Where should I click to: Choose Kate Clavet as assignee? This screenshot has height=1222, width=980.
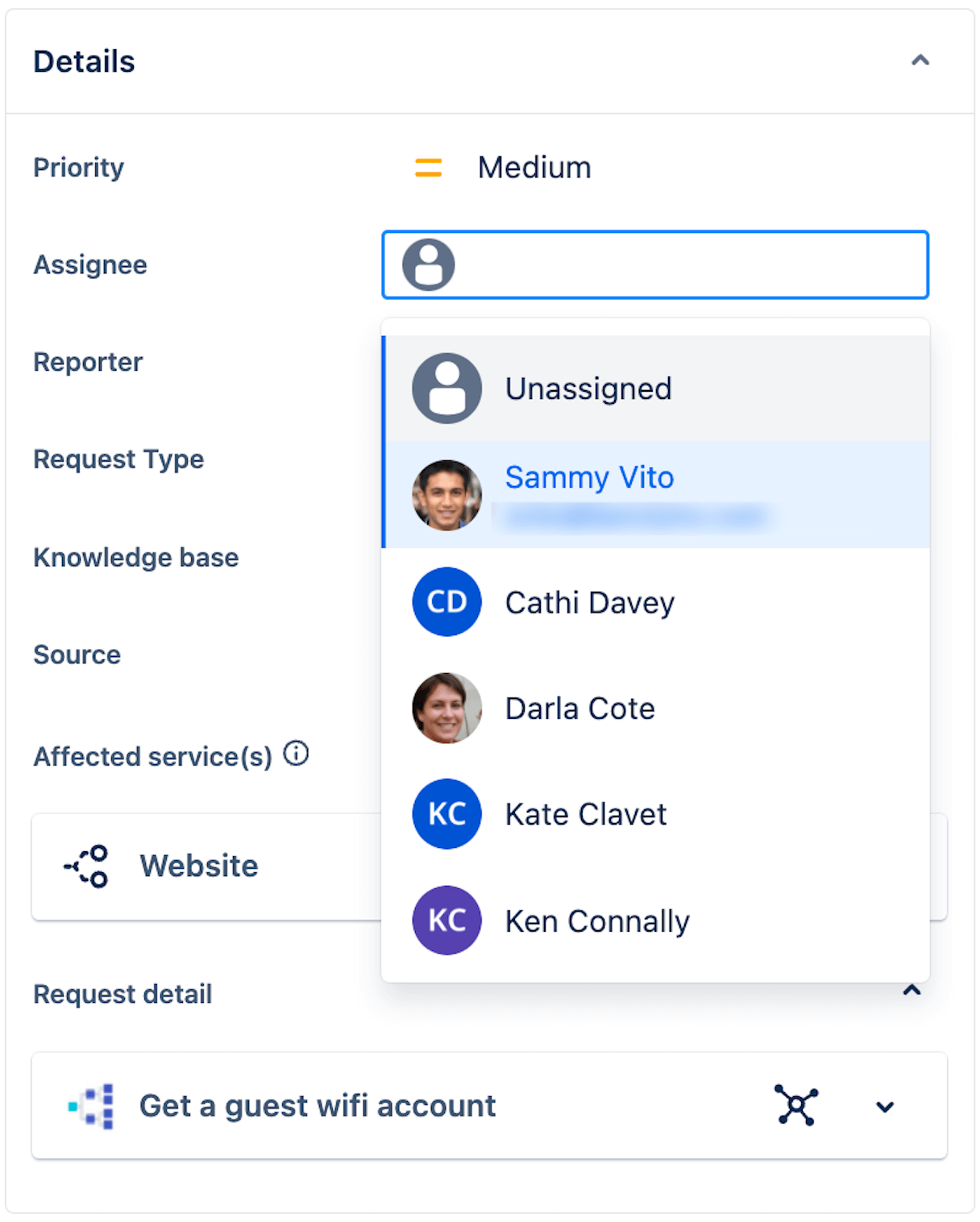coord(586,814)
